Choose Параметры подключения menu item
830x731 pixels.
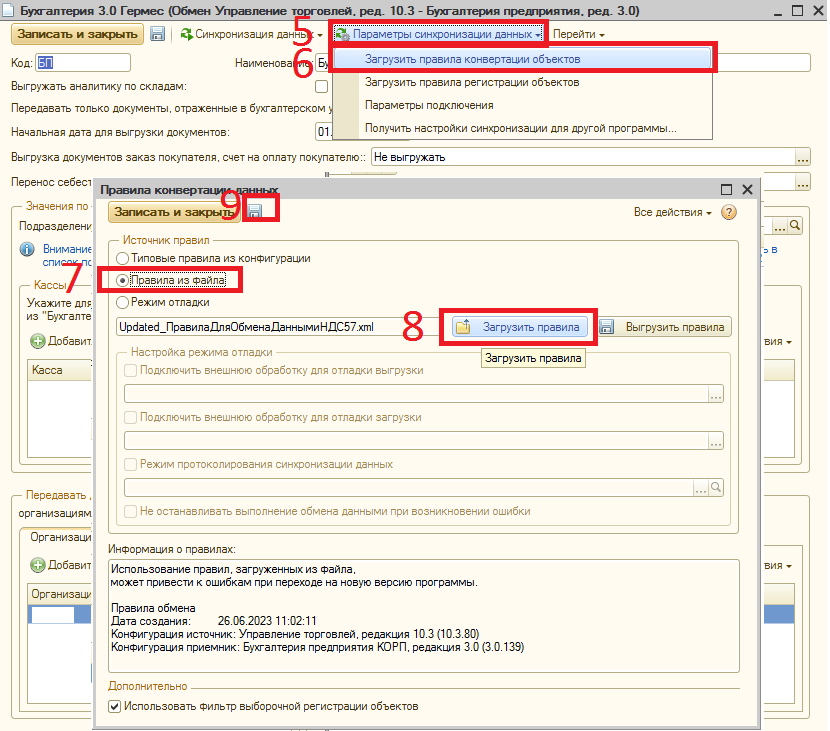click(522, 105)
